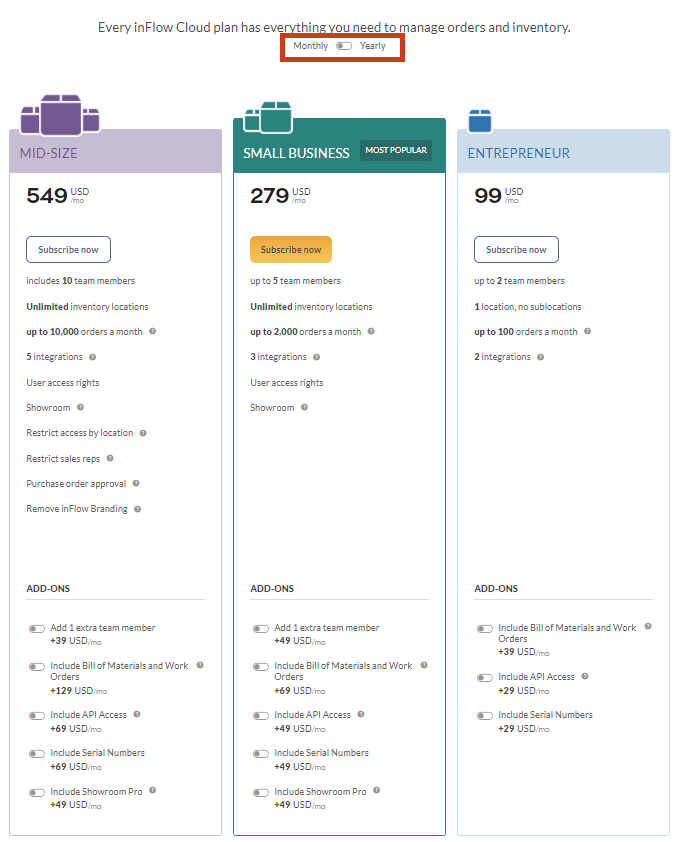Toggle the Monthly/Yearly billing switch
Screen dimensions: 678x842
point(344,46)
